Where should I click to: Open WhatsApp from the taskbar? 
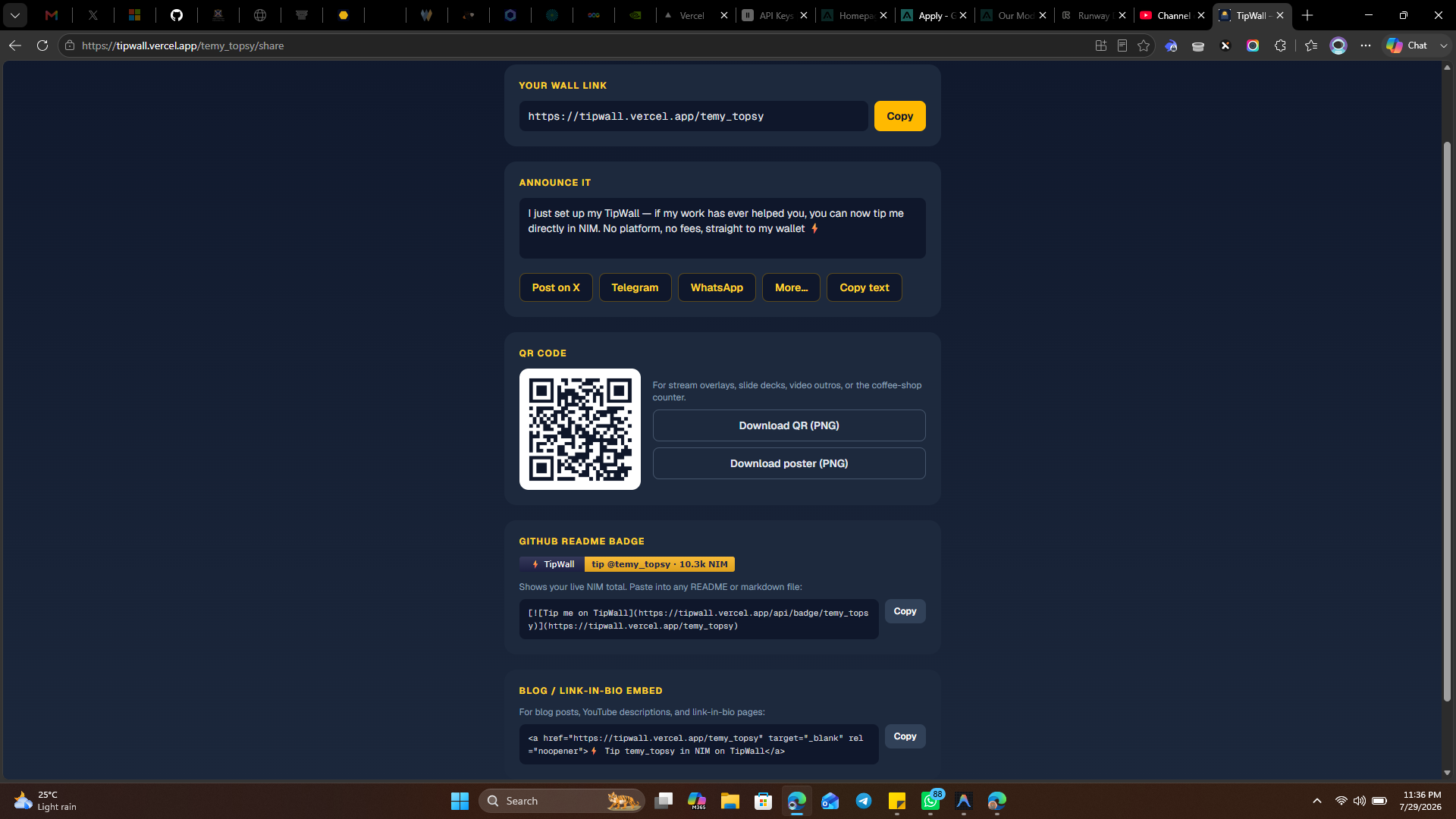(930, 801)
